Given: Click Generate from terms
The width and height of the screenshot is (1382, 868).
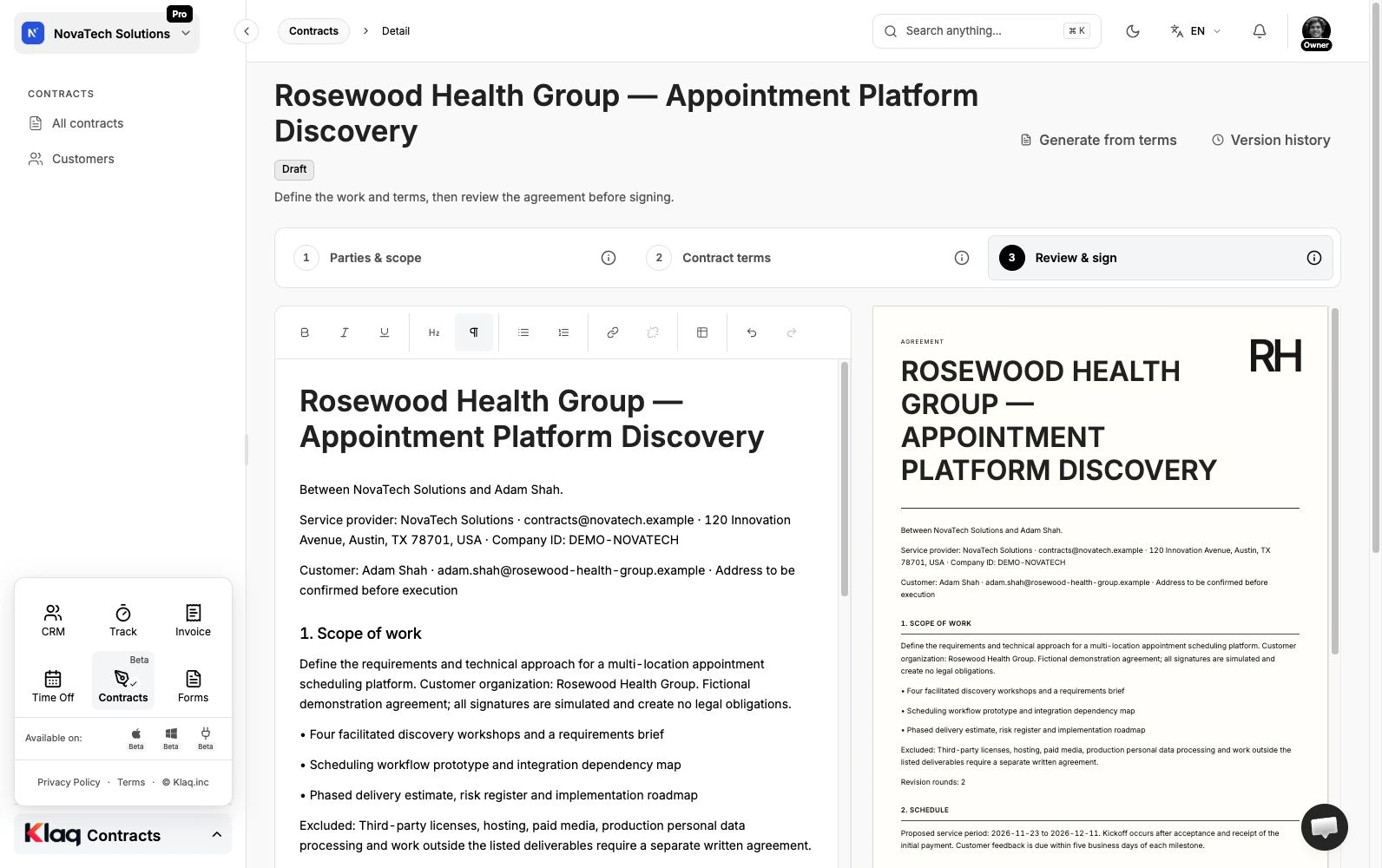Looking at the screenshot, I should click(1098, 140).
